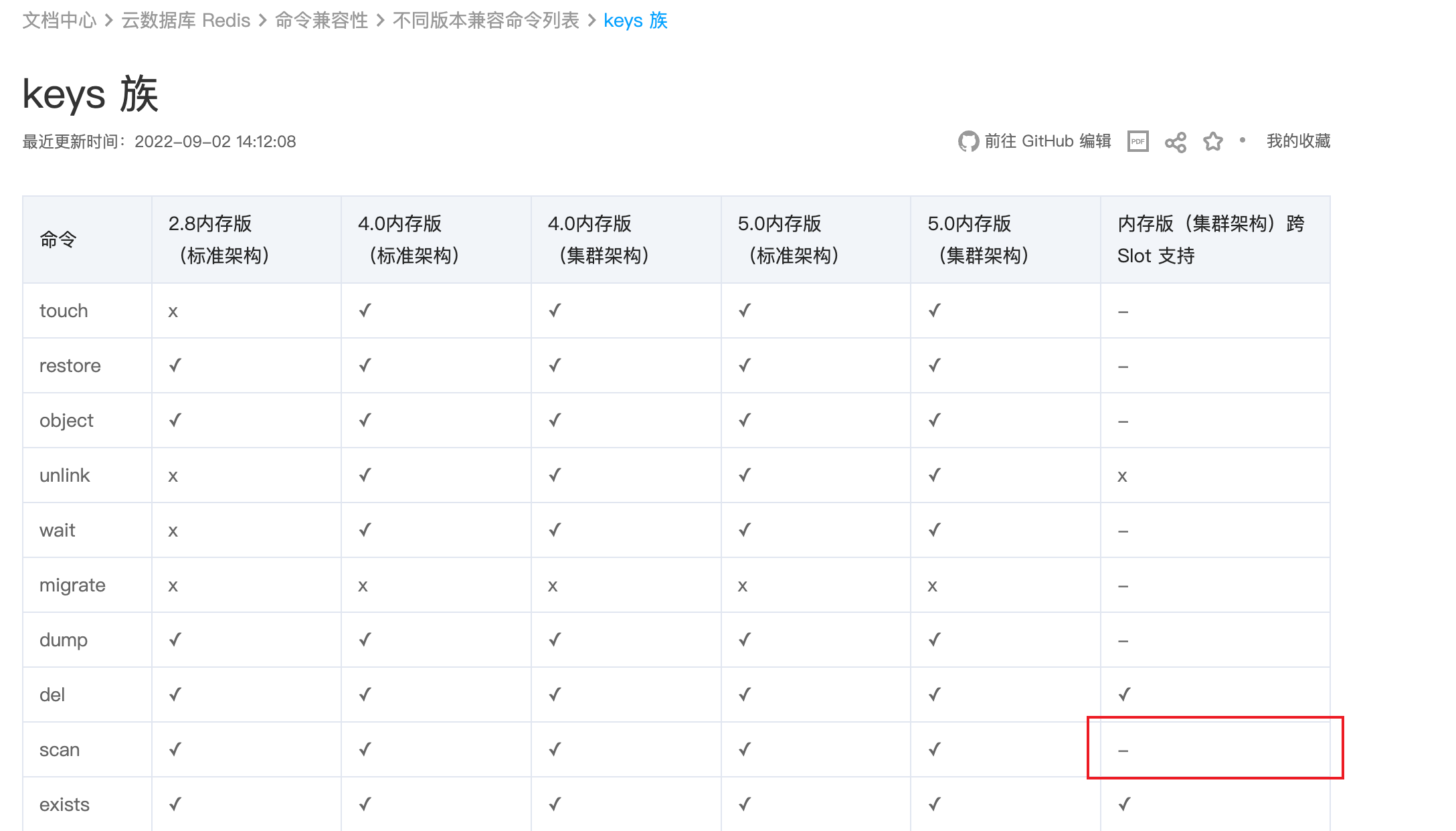Click breadcrumb chevron after 文档中心
The width and height of the screenshot is (1456, 831).
(109, 21)
